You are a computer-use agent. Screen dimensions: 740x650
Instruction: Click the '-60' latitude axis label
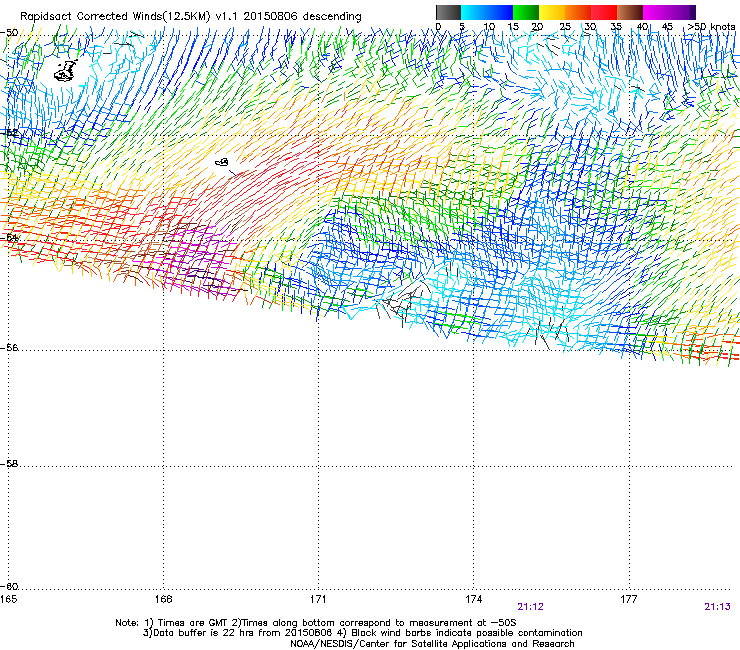(9, 587)
